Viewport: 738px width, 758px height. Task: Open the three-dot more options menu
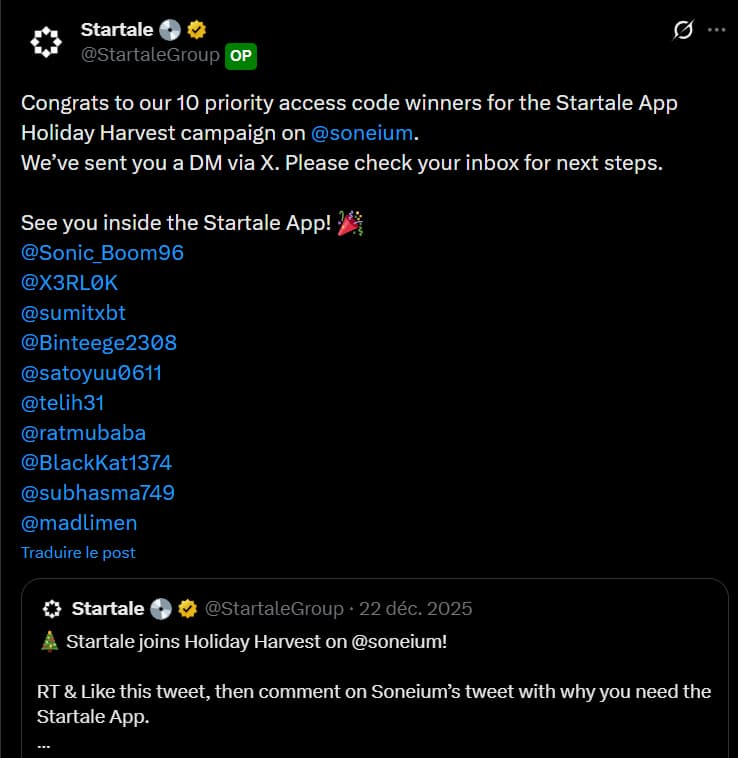tap(716, 30)
